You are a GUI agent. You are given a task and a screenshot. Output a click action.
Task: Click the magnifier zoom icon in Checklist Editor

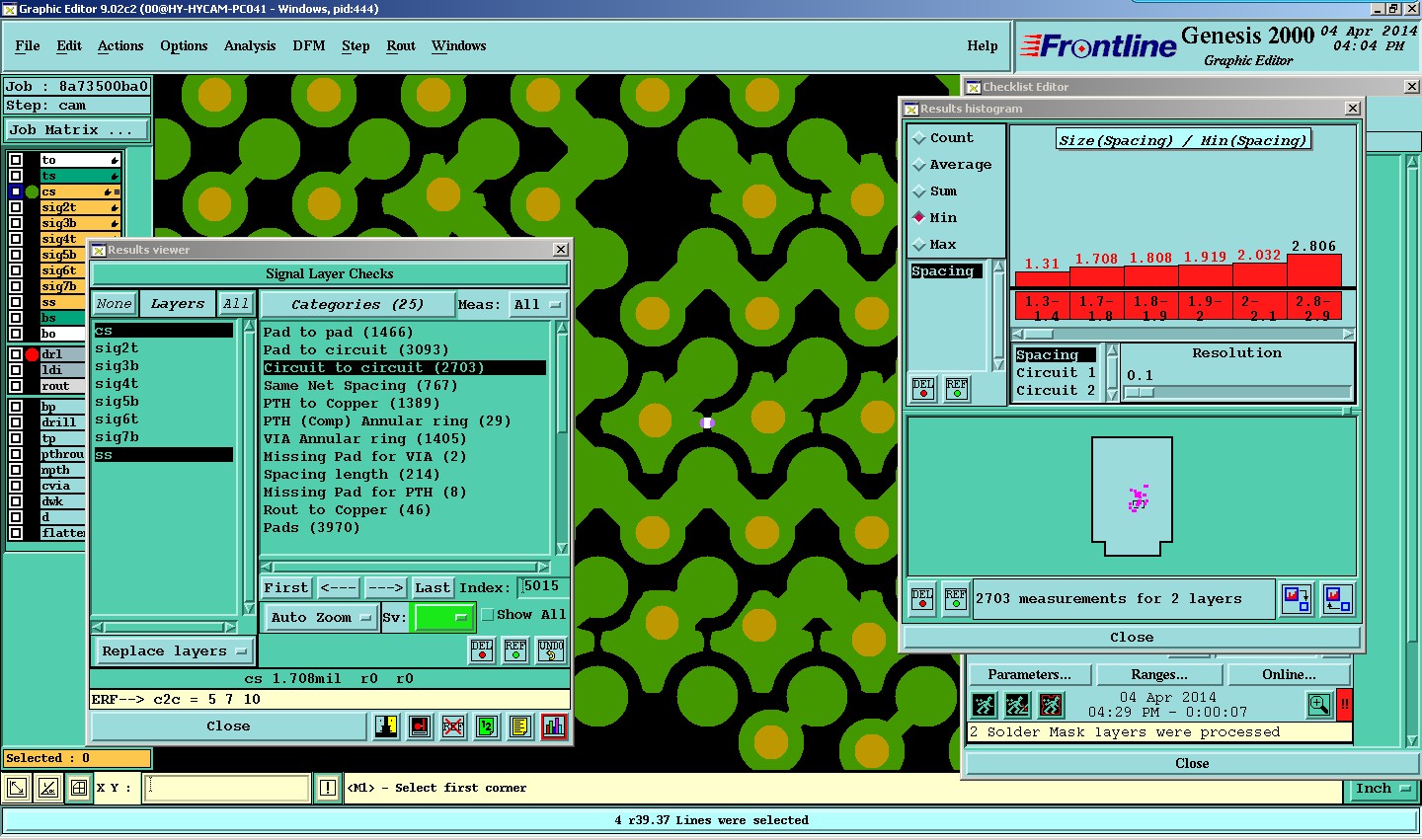(x=1318, y=705)
